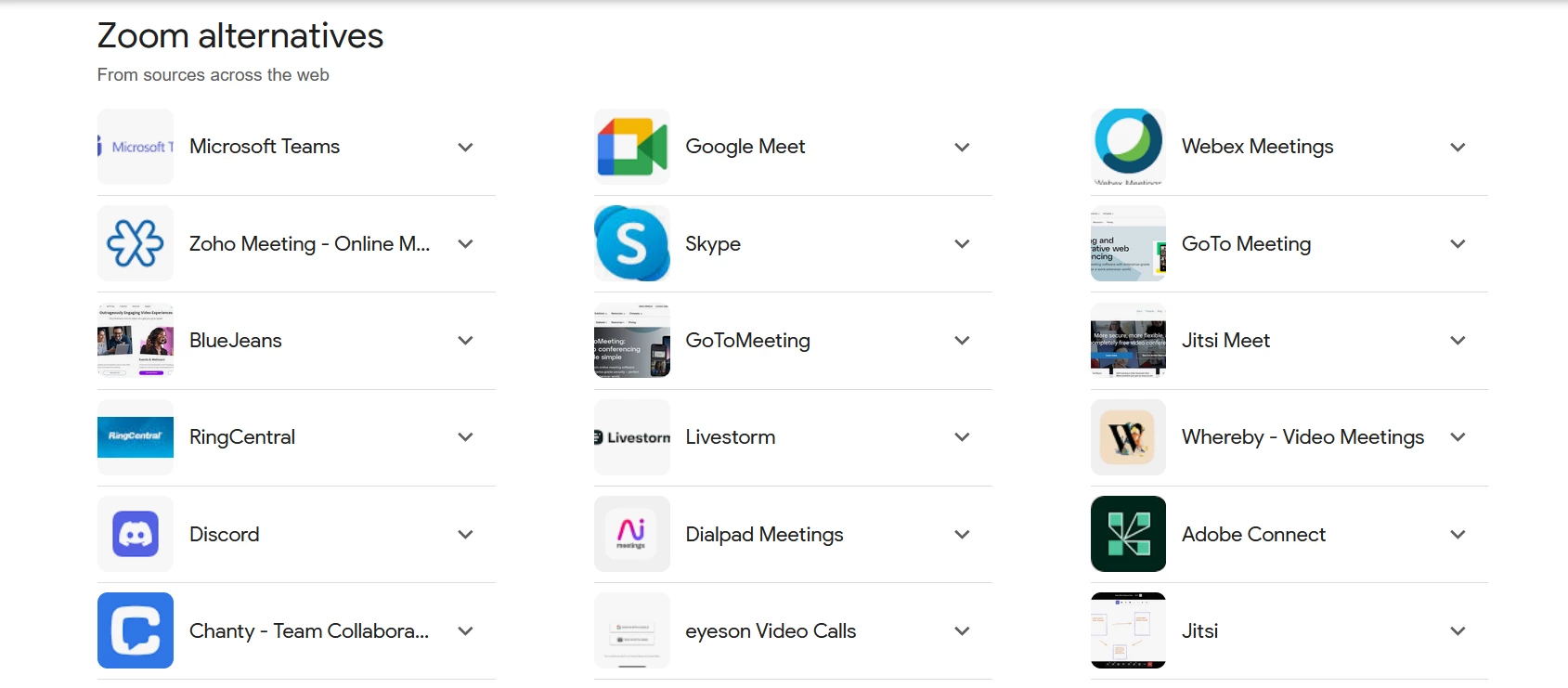Expand the Microsoft Teams entry chevron
Screen dimensions: 1568x688
[x=466, y=147]
